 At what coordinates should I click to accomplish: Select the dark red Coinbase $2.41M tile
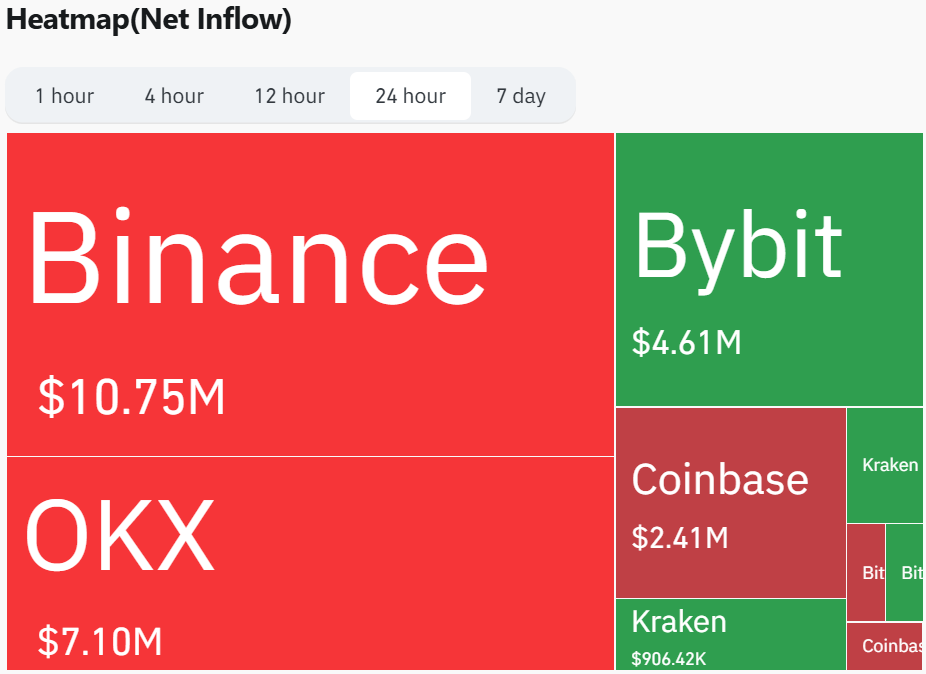[x=731, y=503]
